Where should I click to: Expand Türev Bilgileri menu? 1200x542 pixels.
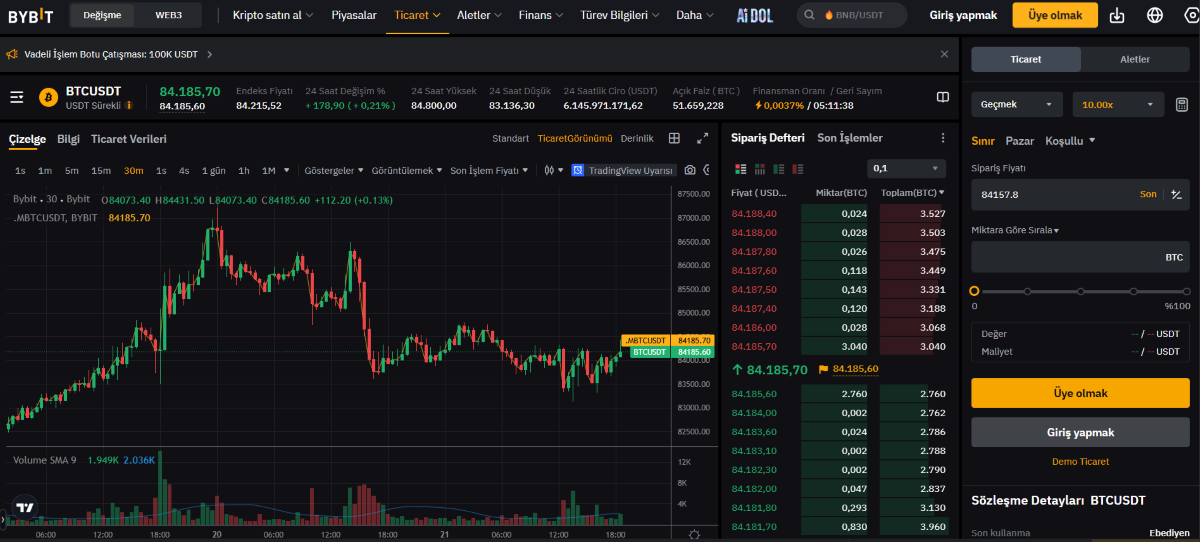[x=620, y=15]
